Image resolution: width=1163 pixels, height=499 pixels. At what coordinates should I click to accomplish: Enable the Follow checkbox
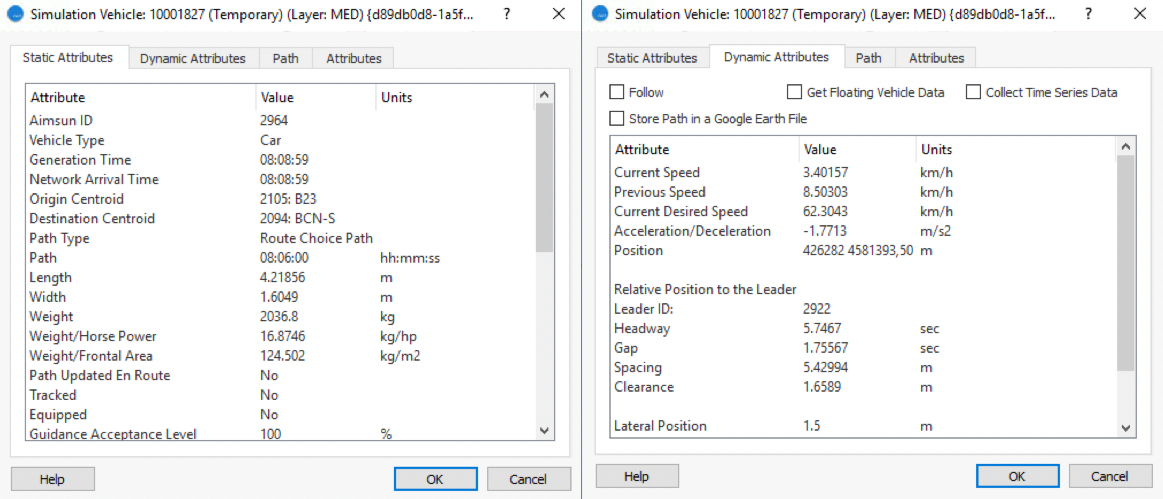click(618, 92)
